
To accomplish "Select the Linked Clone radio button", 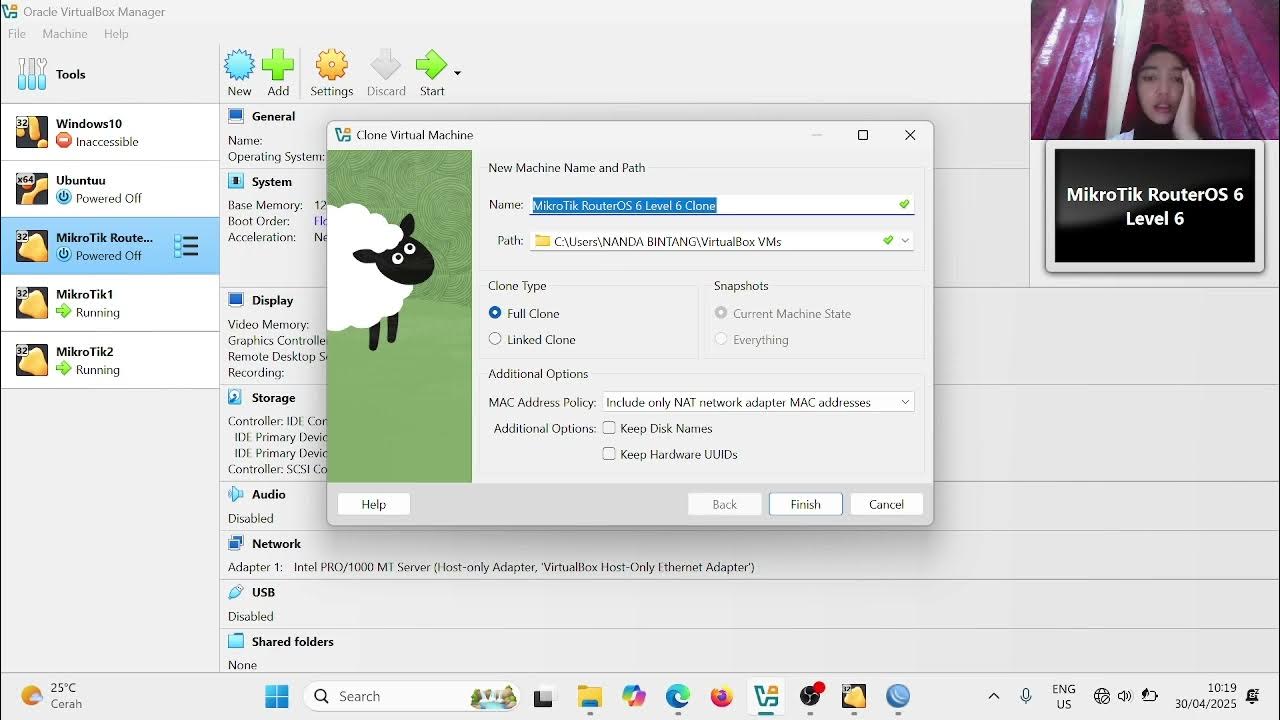I will pyautogui.click(x=495, y=339).
